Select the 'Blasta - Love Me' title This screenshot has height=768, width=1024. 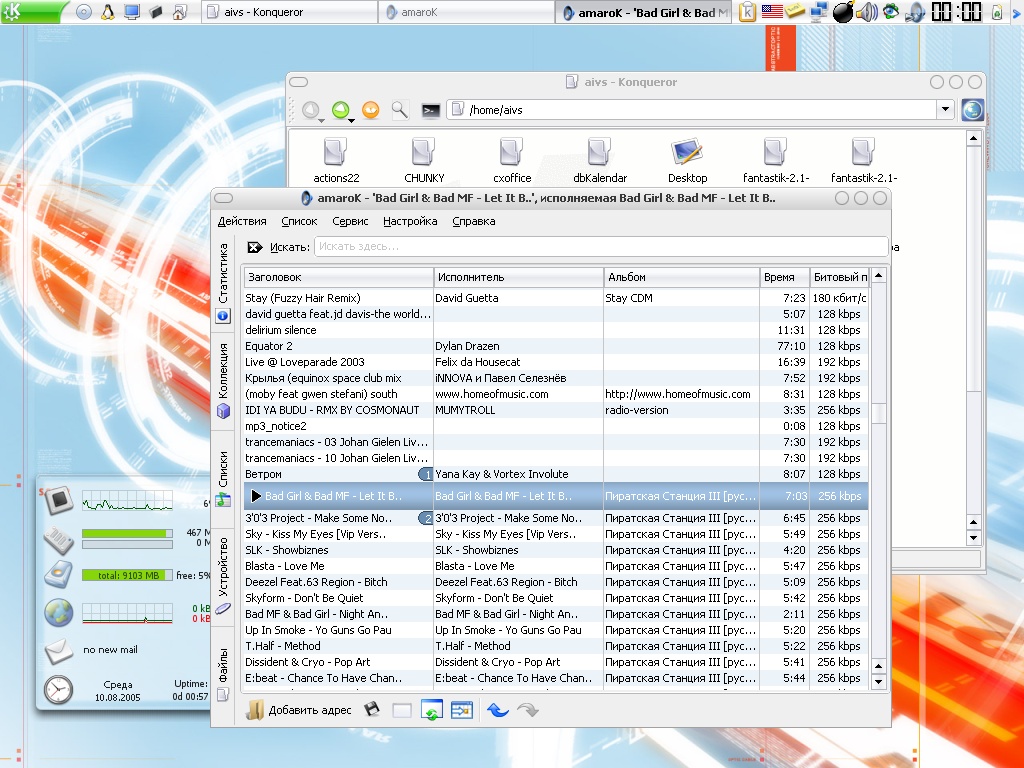(x=285, y=566)
